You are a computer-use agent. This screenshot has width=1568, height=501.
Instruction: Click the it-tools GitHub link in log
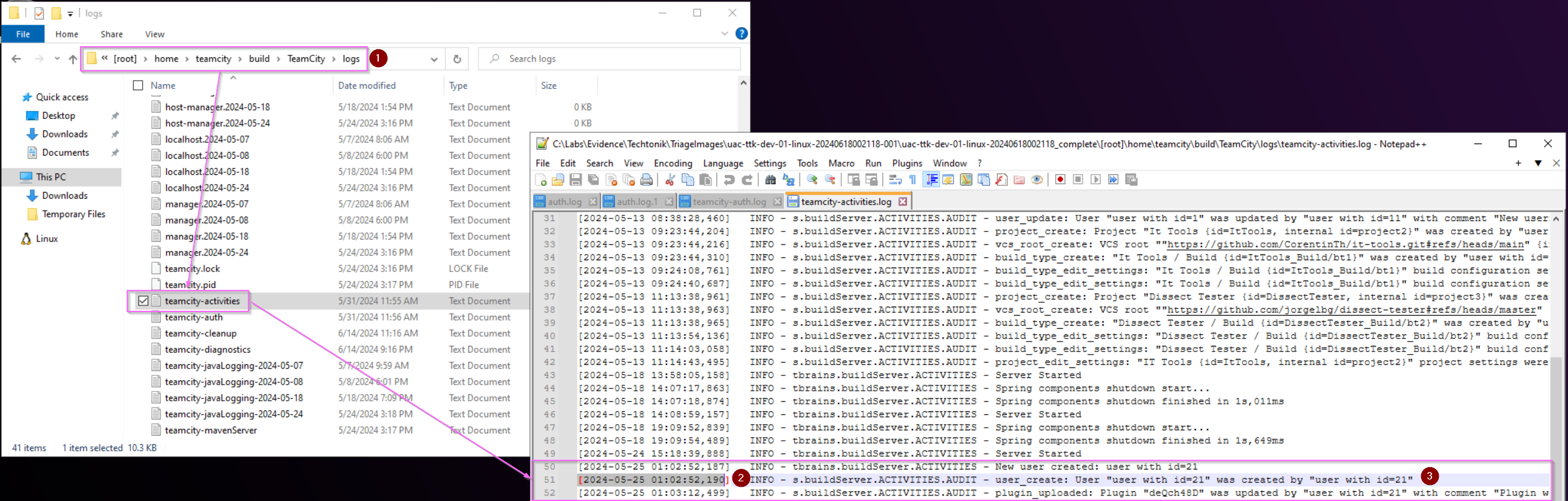pos(1345,244)
